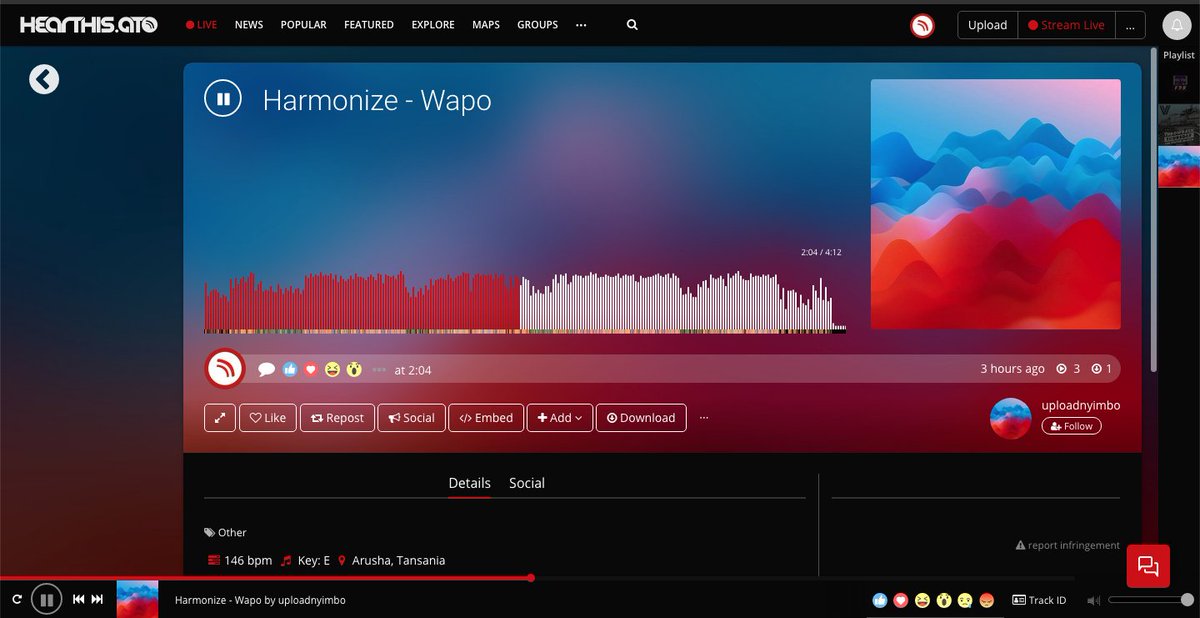Go to NEWS
The width and height of the screenshot is (1200, 618).
[x=249, y=25]
